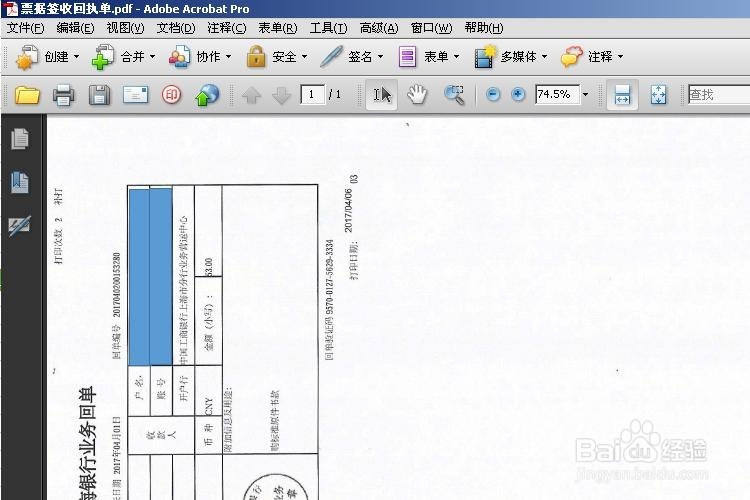The height and width of the screenshot is (500, 750).
Task: Click the 查找 search field
Action: tap(718, 95)
